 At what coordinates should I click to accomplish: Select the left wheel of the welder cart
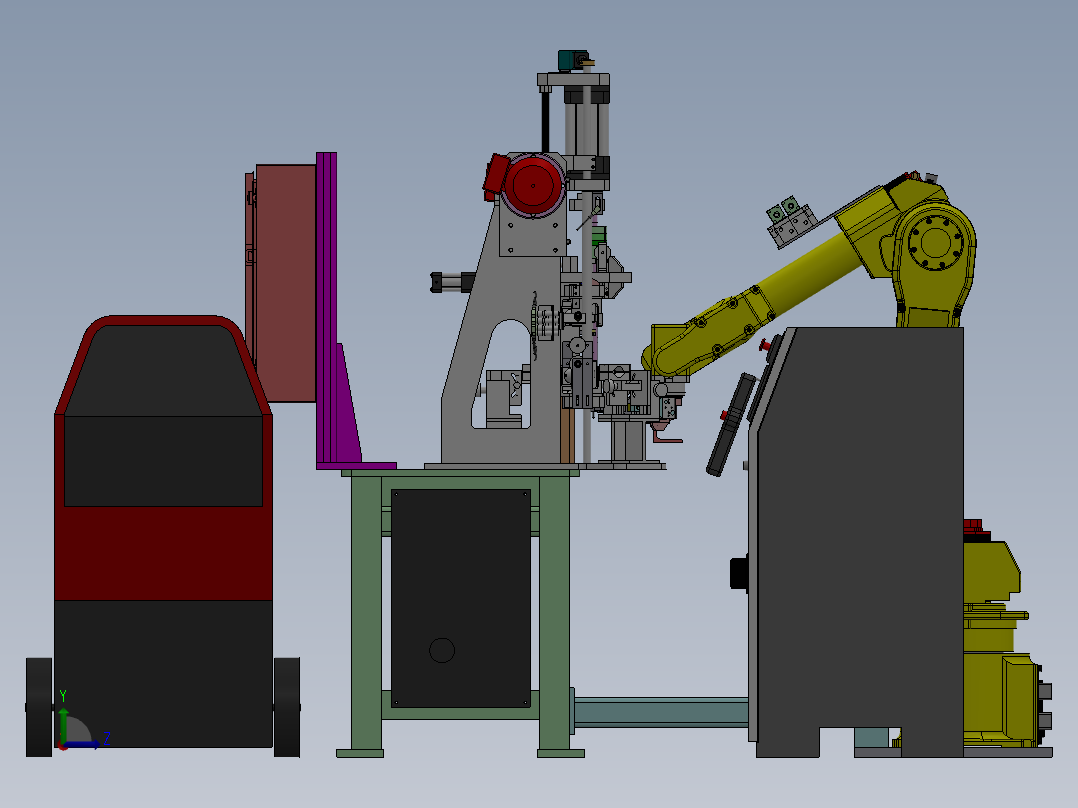pos(39,708)
